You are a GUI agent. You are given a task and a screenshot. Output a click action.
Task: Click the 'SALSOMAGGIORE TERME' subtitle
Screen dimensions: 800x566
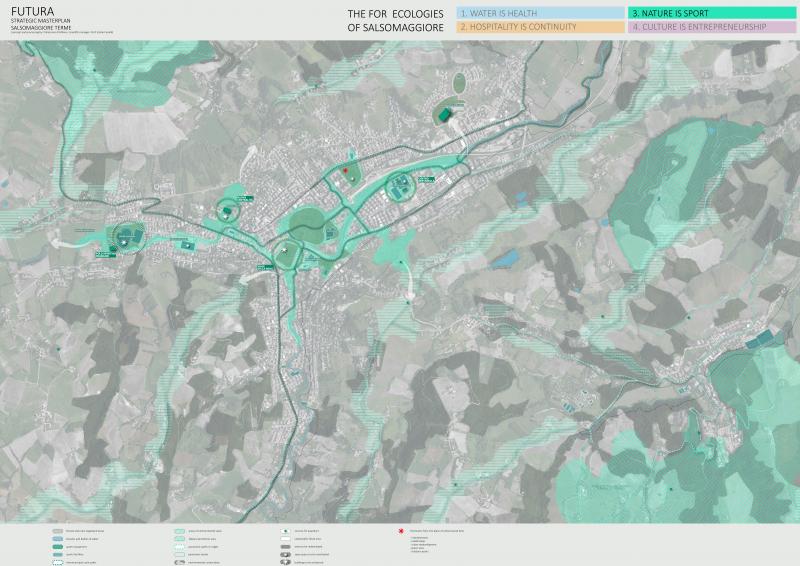(39, 27)
